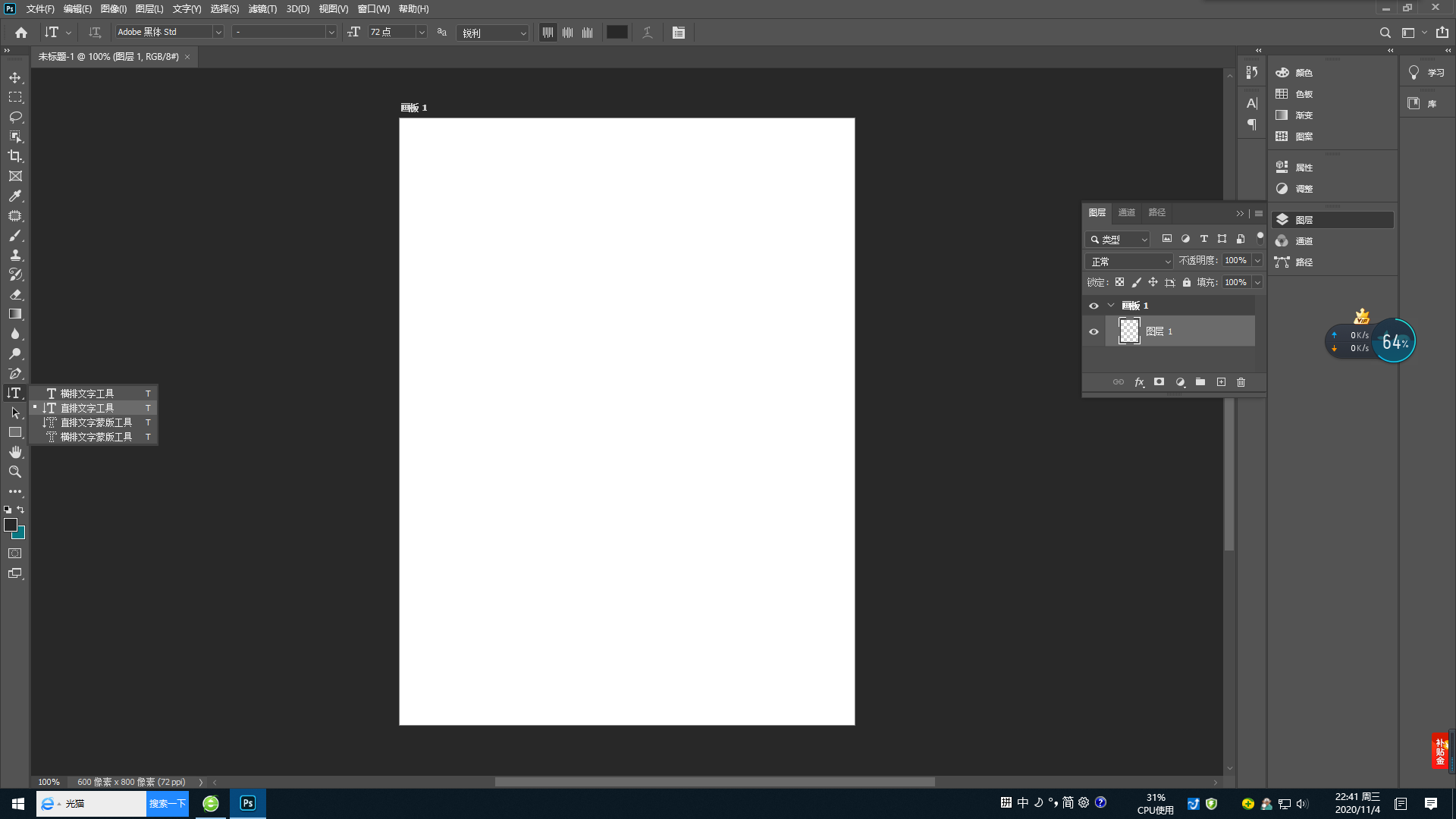Click the Home icon in options bar

(x=21, y=33)
